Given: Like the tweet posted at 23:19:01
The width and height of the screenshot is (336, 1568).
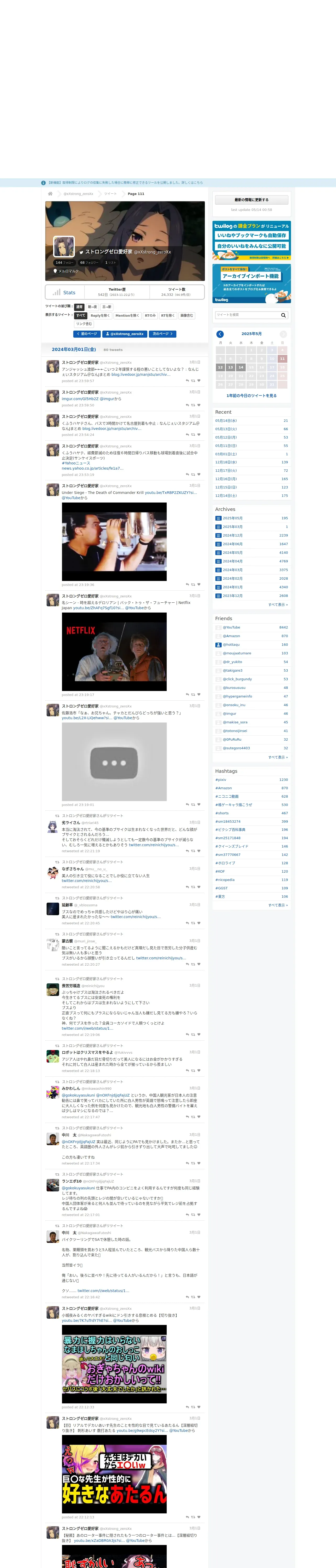Looking at the screenshot, I should click(199, 805).
